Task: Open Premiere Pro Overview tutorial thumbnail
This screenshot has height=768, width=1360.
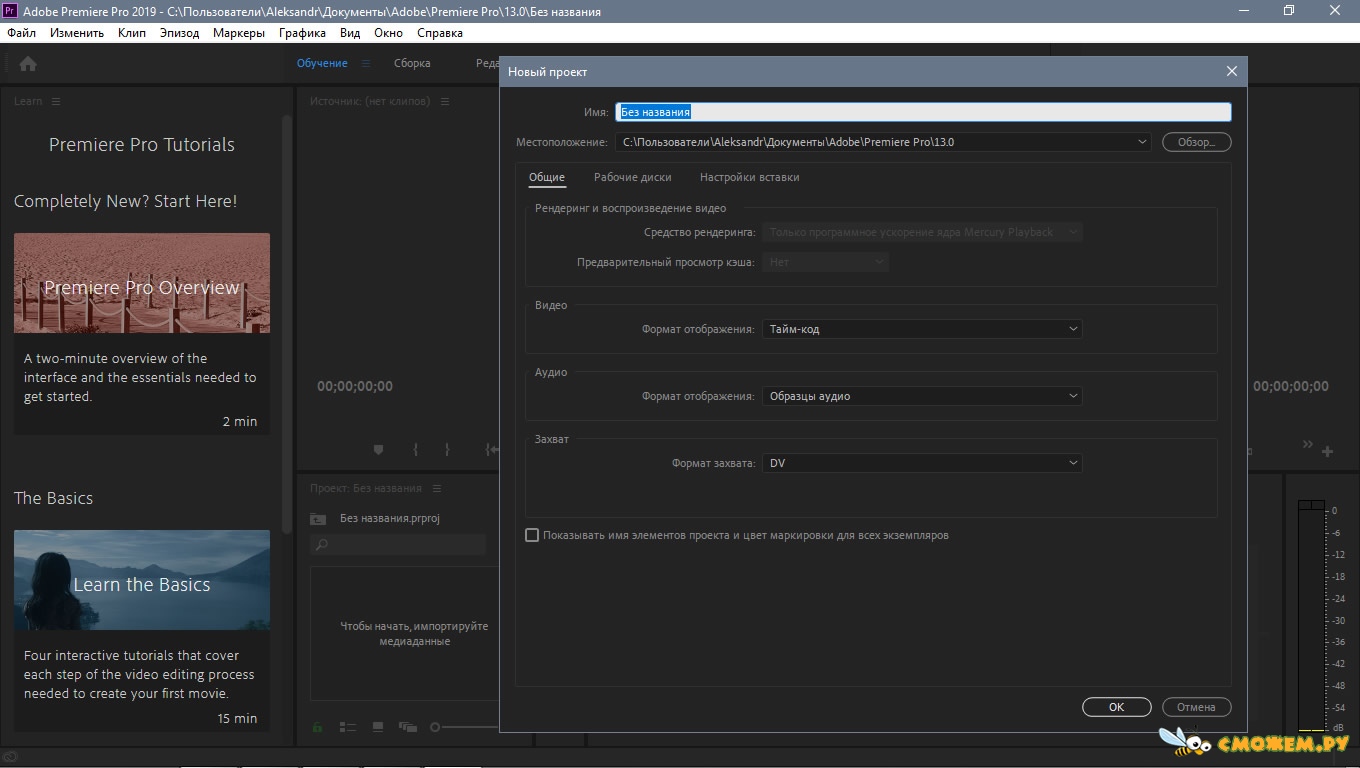Action: [x=142, y=283]
